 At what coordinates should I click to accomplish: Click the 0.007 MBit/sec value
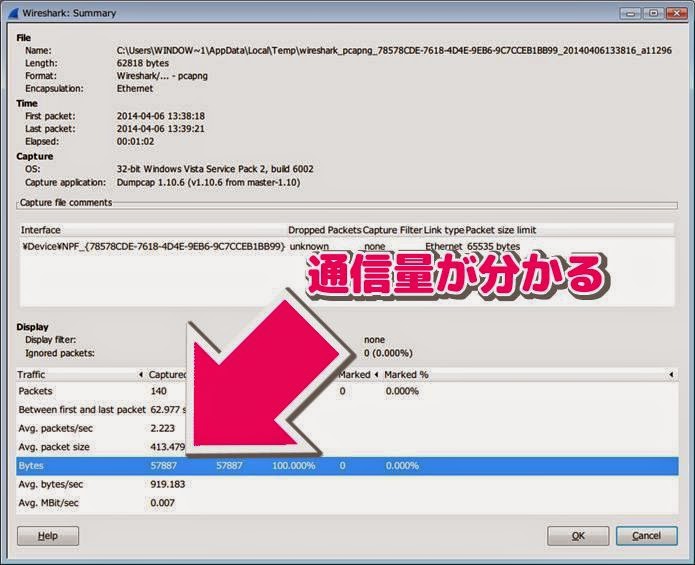tap(162, 503)
